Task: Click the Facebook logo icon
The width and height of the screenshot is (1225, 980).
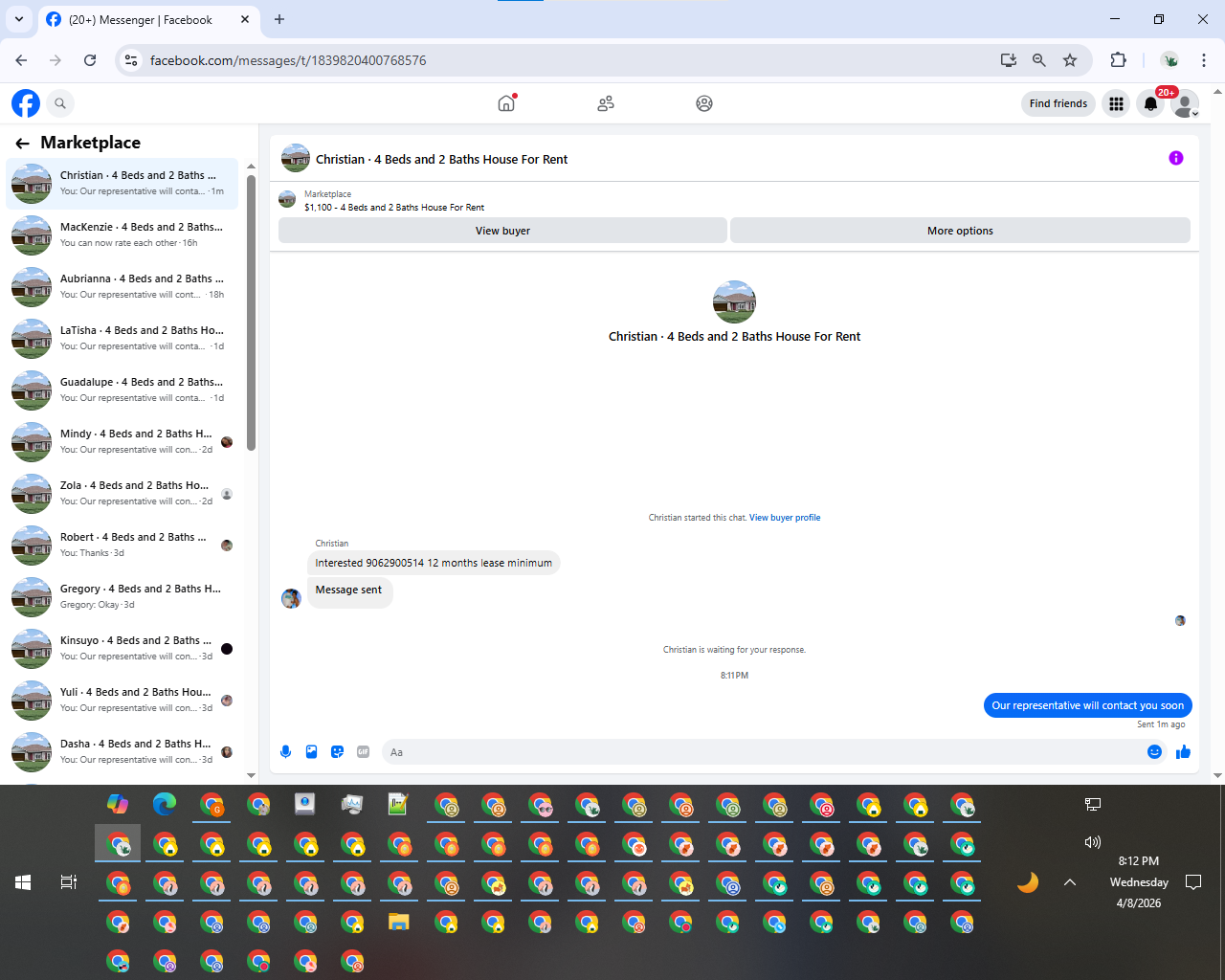Action: [x=26, y=103]
